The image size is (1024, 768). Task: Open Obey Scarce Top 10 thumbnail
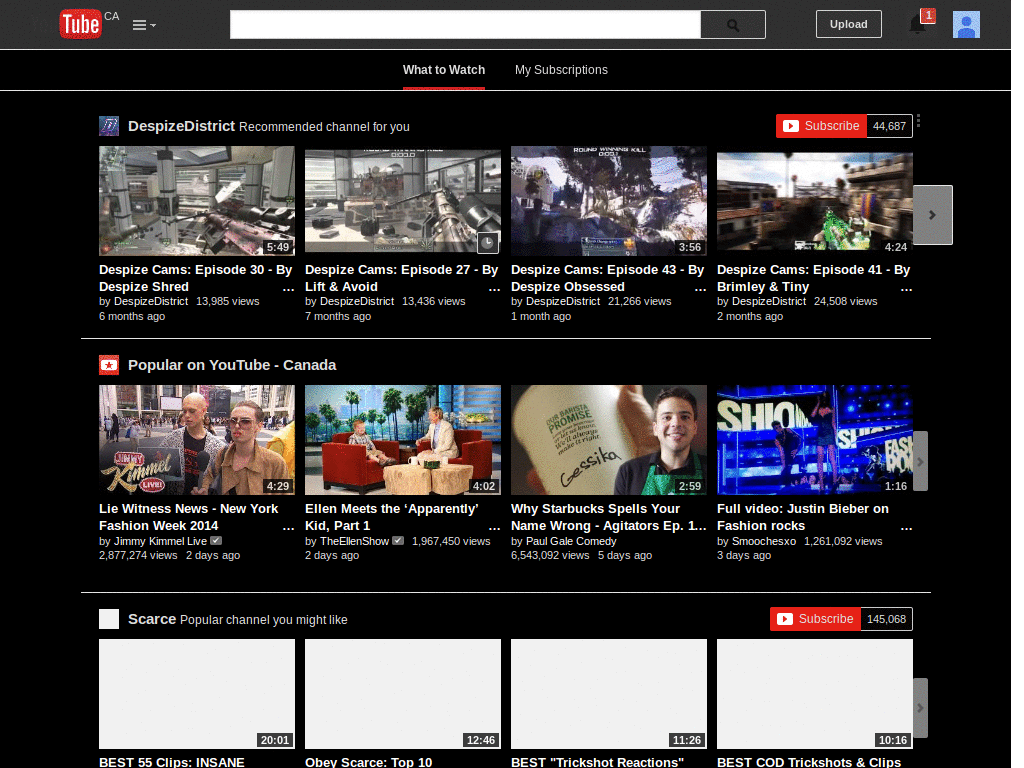coord(403,694)
